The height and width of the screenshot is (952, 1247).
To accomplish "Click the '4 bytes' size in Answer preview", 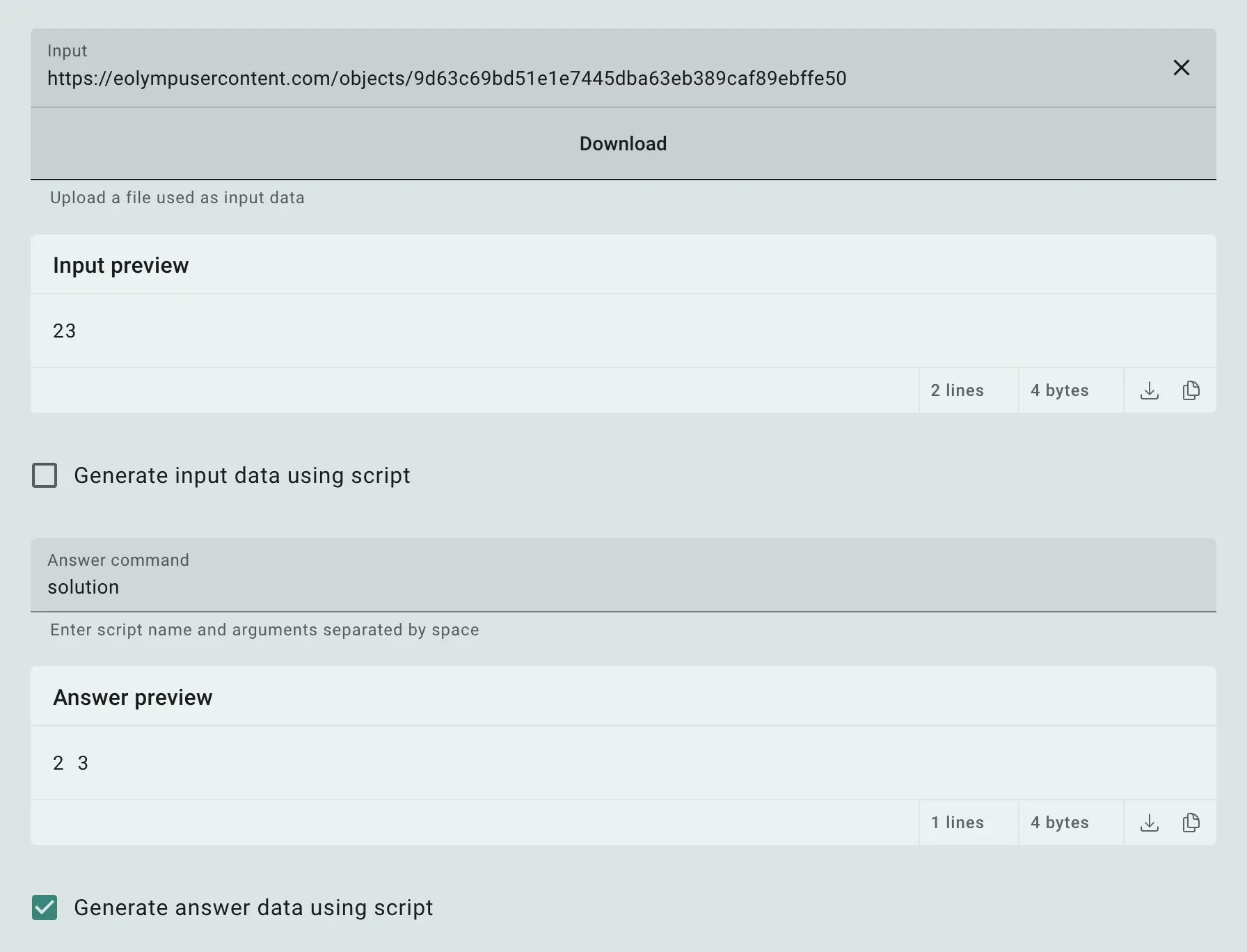I will pyautogui.click(x=1059, y=823).
